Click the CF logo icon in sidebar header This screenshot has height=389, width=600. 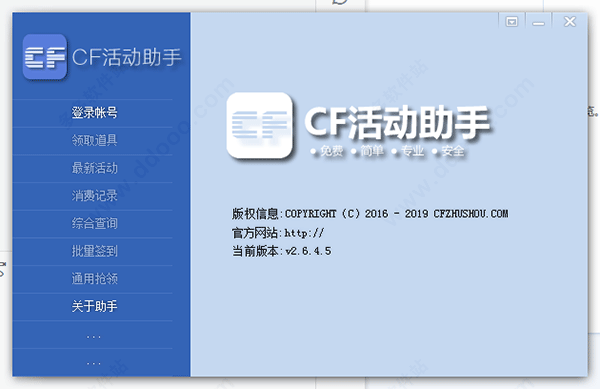[45, 57]
